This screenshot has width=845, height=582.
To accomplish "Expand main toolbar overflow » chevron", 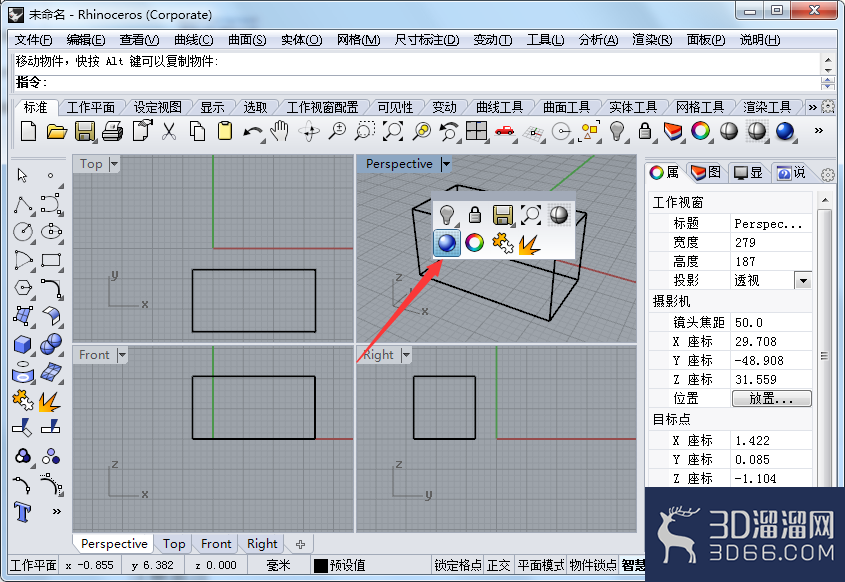I will pyautogui.click(x=819, y=130).
